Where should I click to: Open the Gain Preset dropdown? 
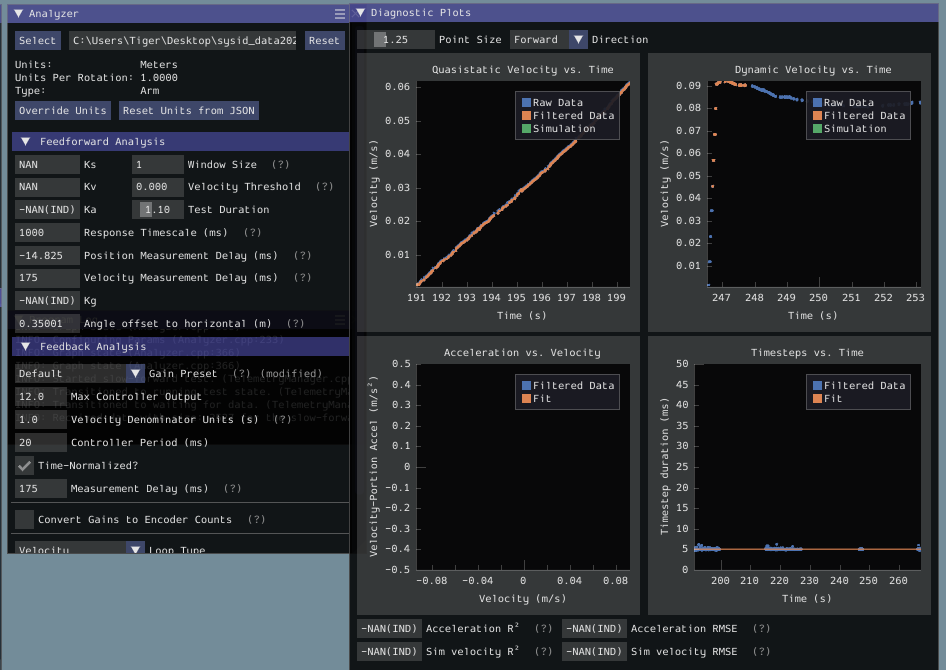click(x=135, y=373)
